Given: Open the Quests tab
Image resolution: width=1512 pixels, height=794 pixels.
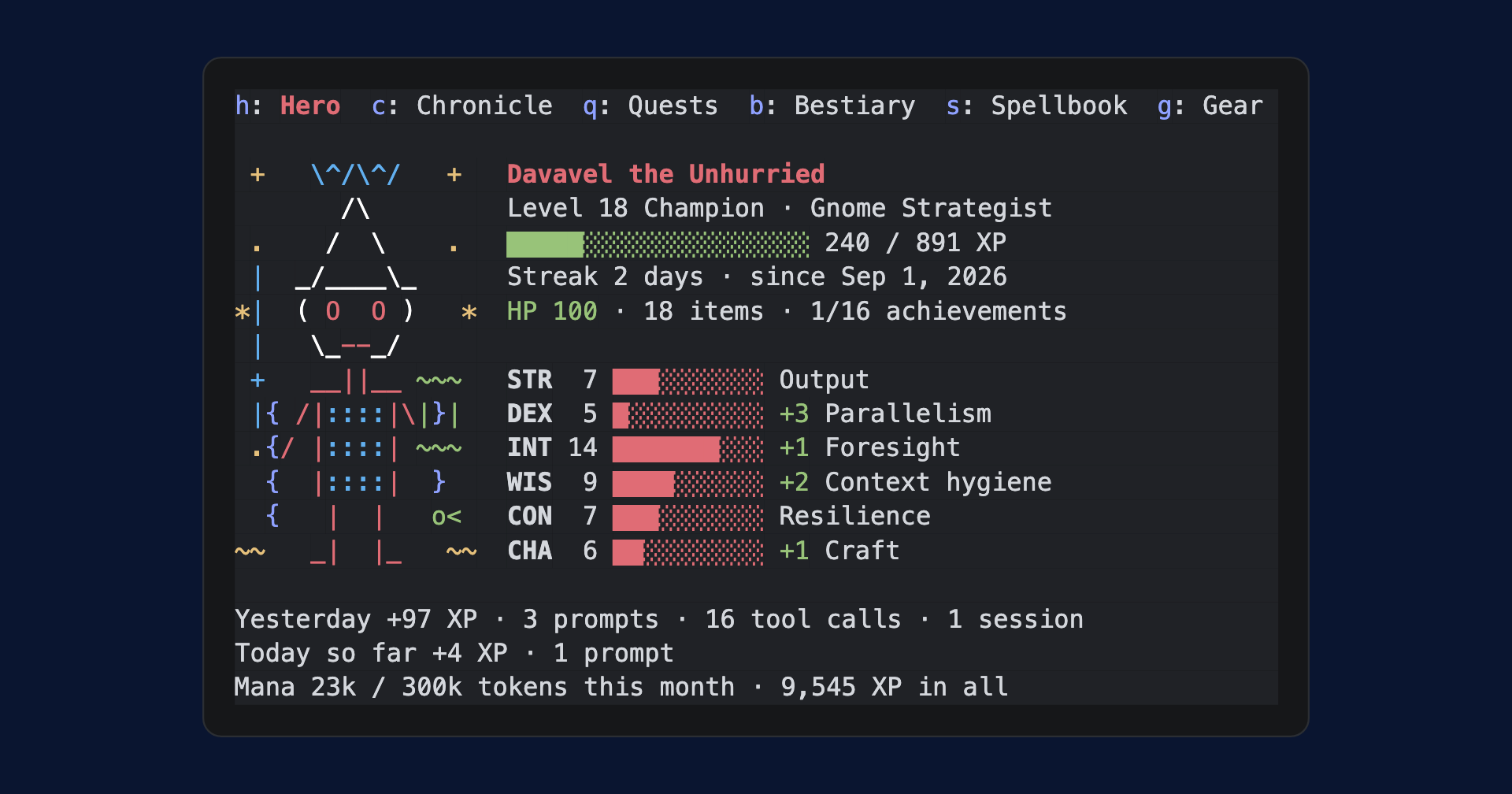Looking at the screenshot, I should pyautogui.click(x=650, y=106).
